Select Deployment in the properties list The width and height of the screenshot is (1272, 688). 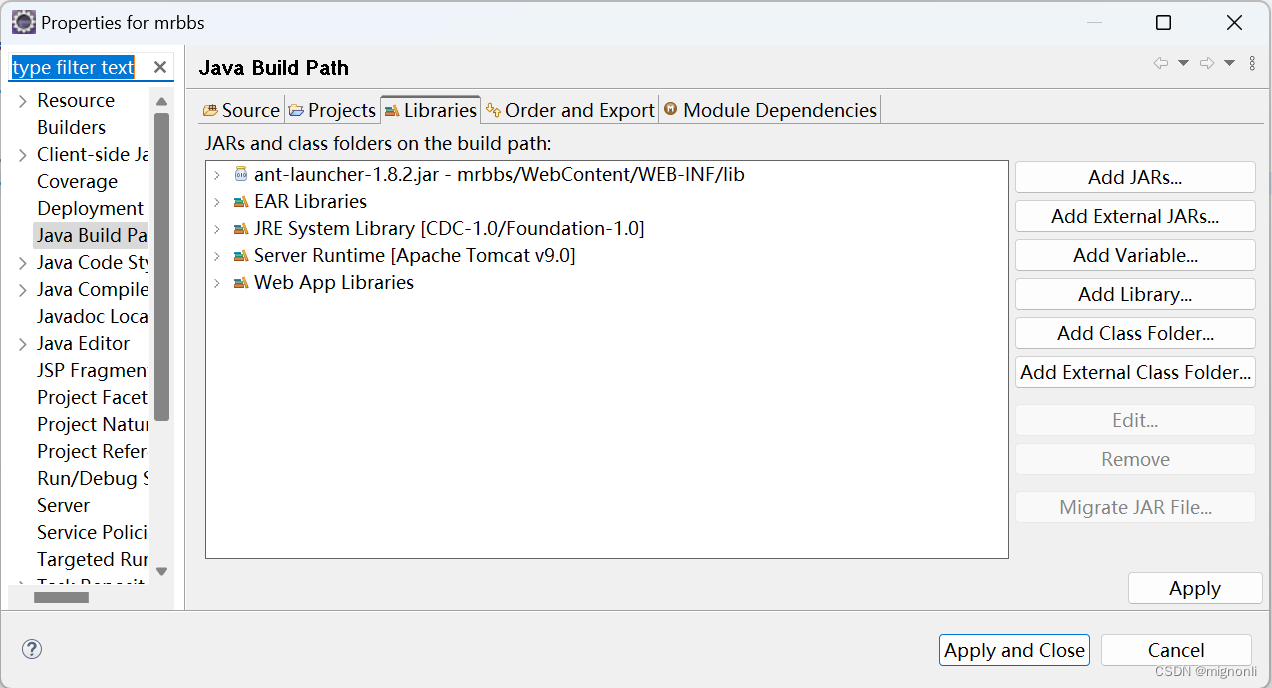coord(91,208)
